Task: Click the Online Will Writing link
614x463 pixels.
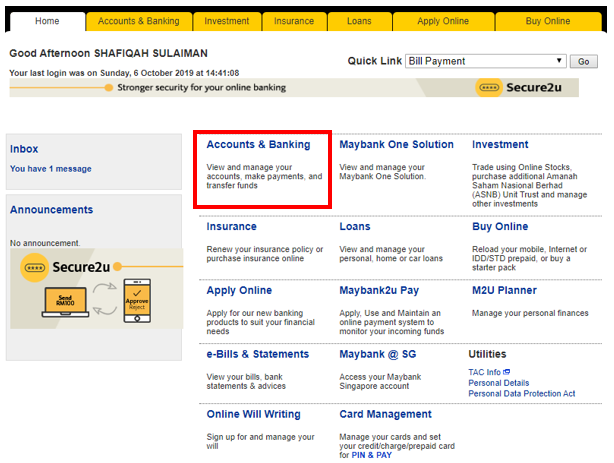Action: click(x=253, y=414)
